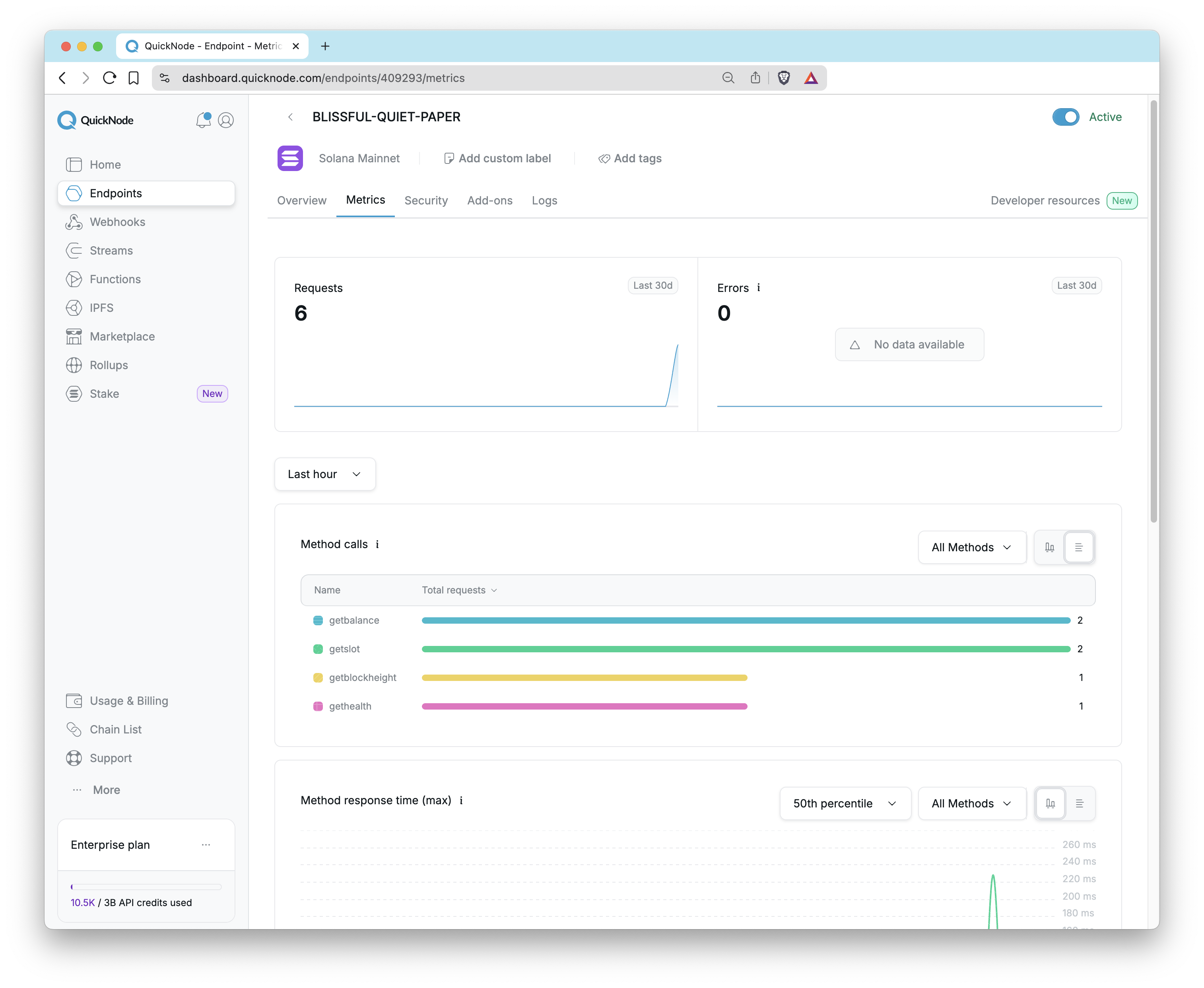Click the Method response time info icon
1204x988 pixels.
click(461, 800)
